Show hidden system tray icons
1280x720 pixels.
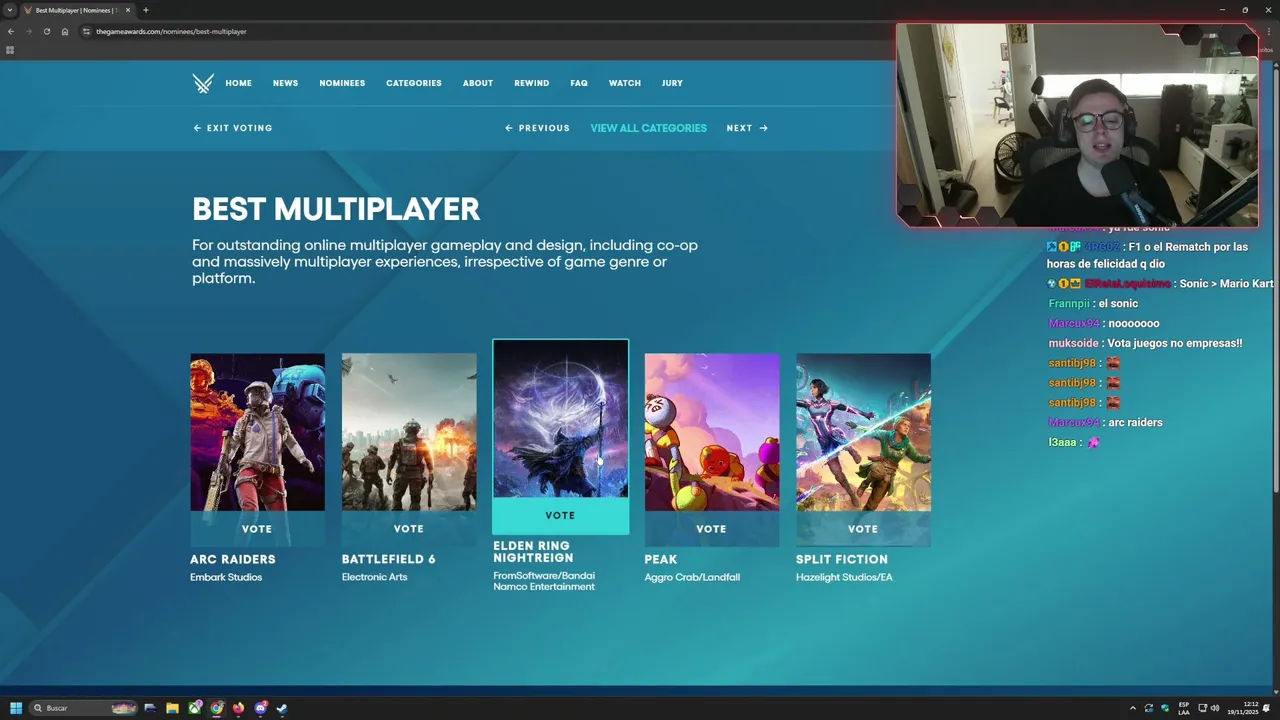(x=1133, y=708)
